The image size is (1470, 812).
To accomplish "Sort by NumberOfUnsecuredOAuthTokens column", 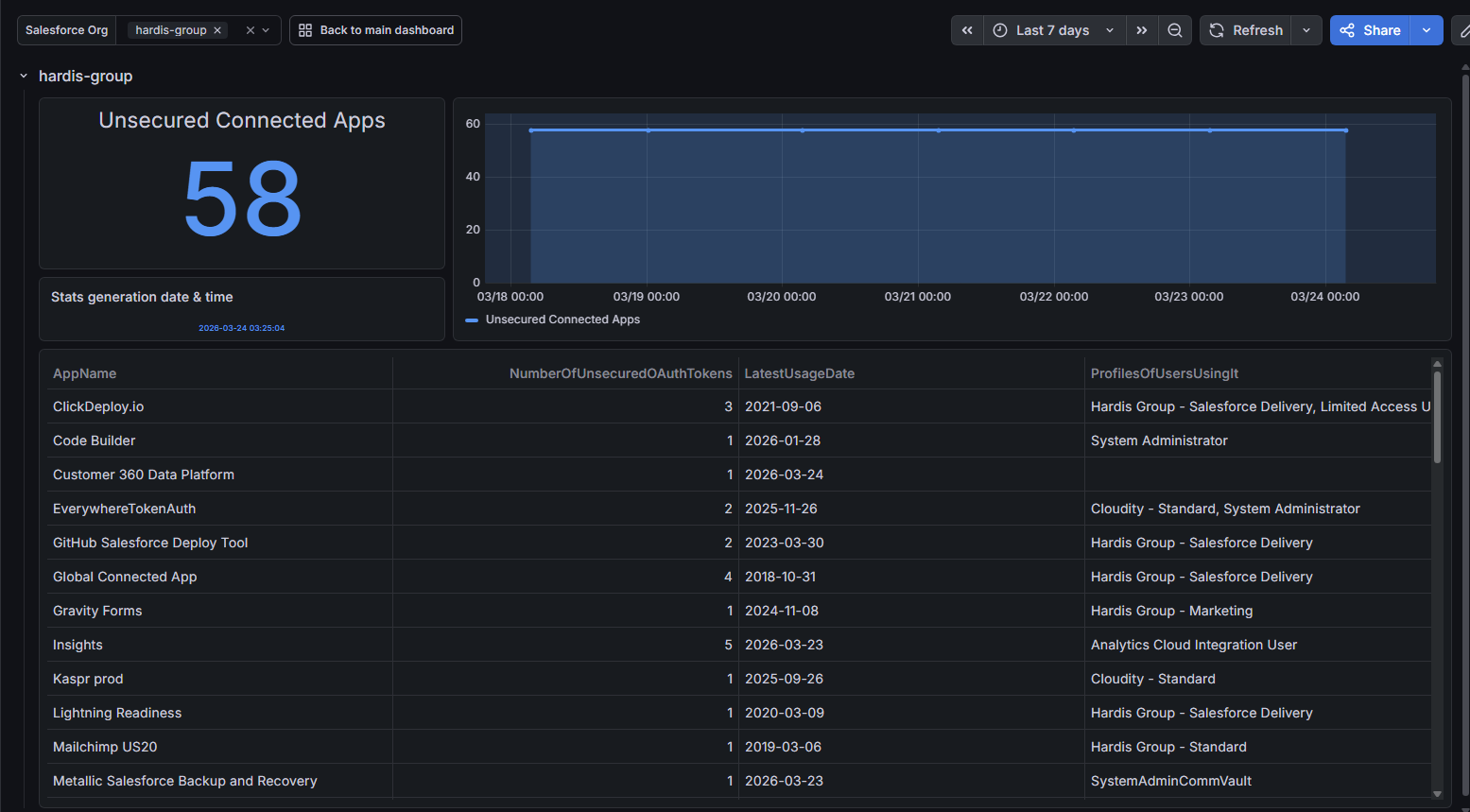I will (x=620, y=373).
